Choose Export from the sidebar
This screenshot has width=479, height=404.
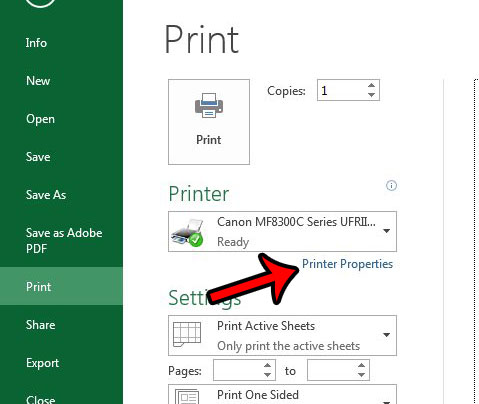[x=42, y=363]
